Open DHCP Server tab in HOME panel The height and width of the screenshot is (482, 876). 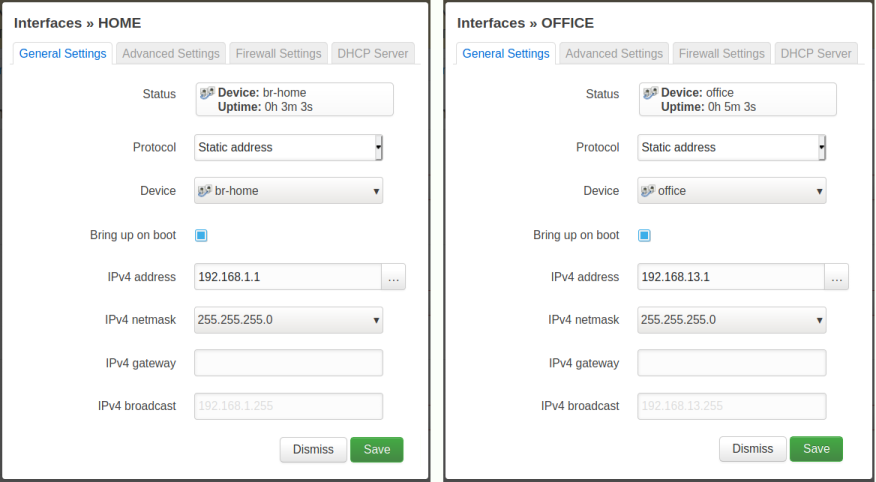point(372,54)
